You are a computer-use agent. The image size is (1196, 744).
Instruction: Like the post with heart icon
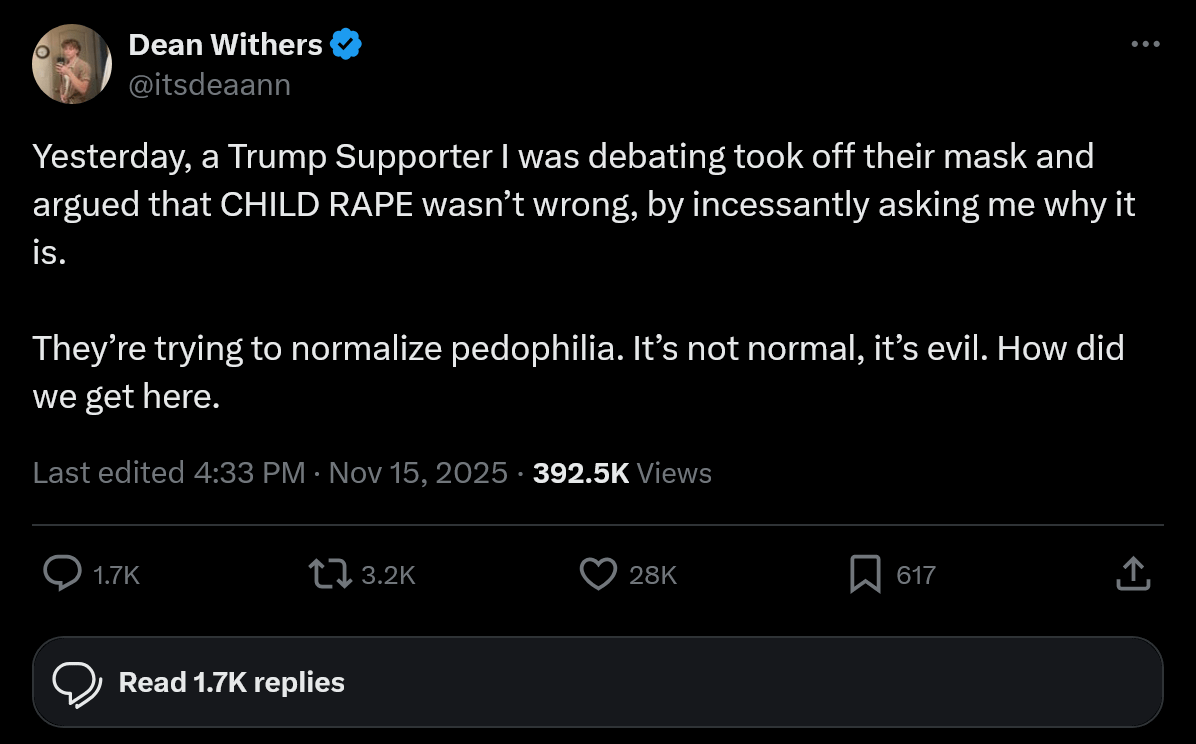point(598,574)
